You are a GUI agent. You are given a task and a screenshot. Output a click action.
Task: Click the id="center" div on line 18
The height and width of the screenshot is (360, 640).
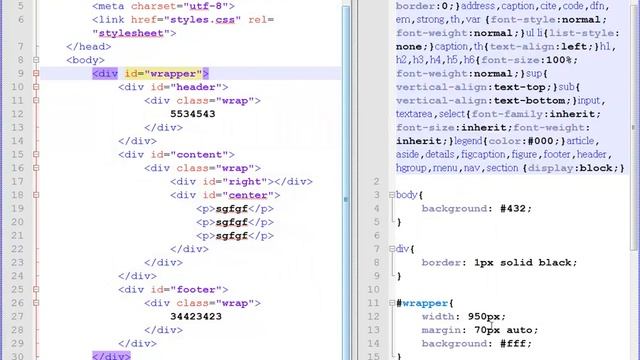(x=225, y=195)
